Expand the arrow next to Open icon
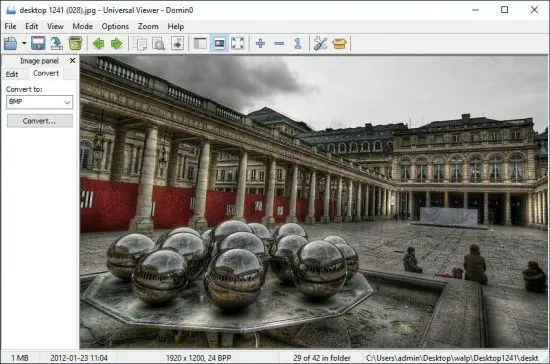550x364 pixels. [x=24, y=43]
